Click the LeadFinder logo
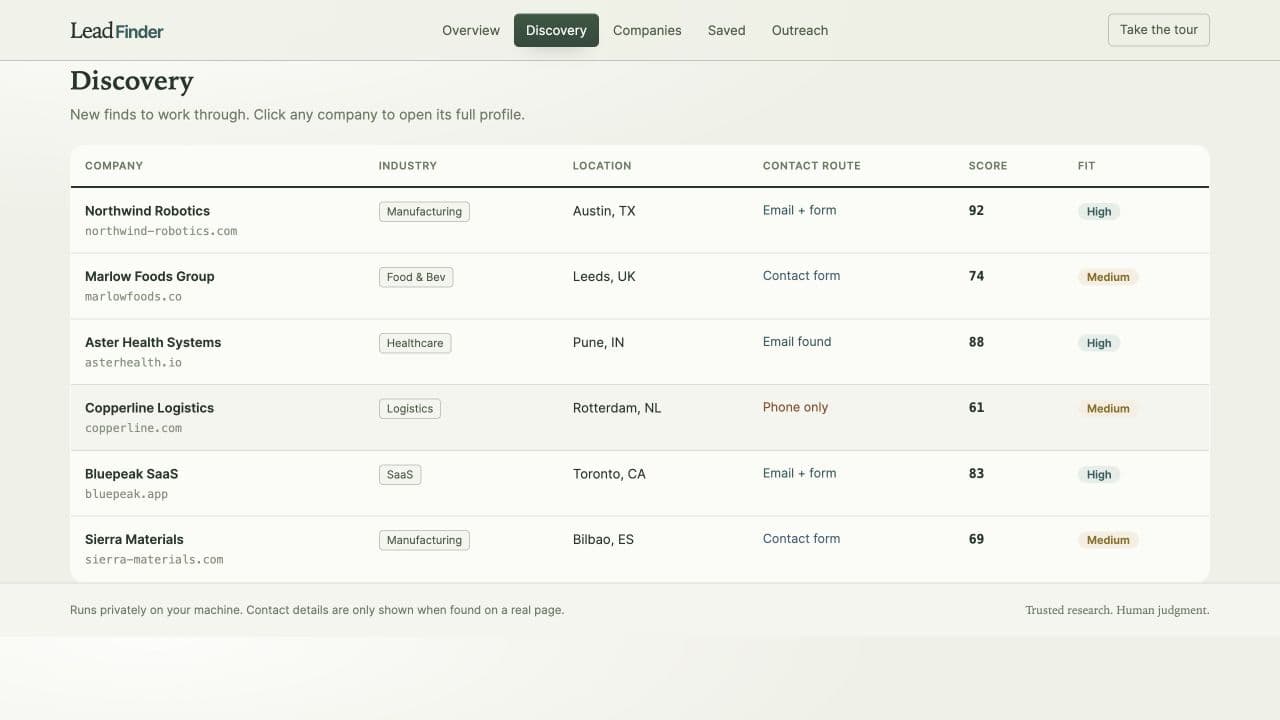1280x720 pixels. (x=116, y=30)
